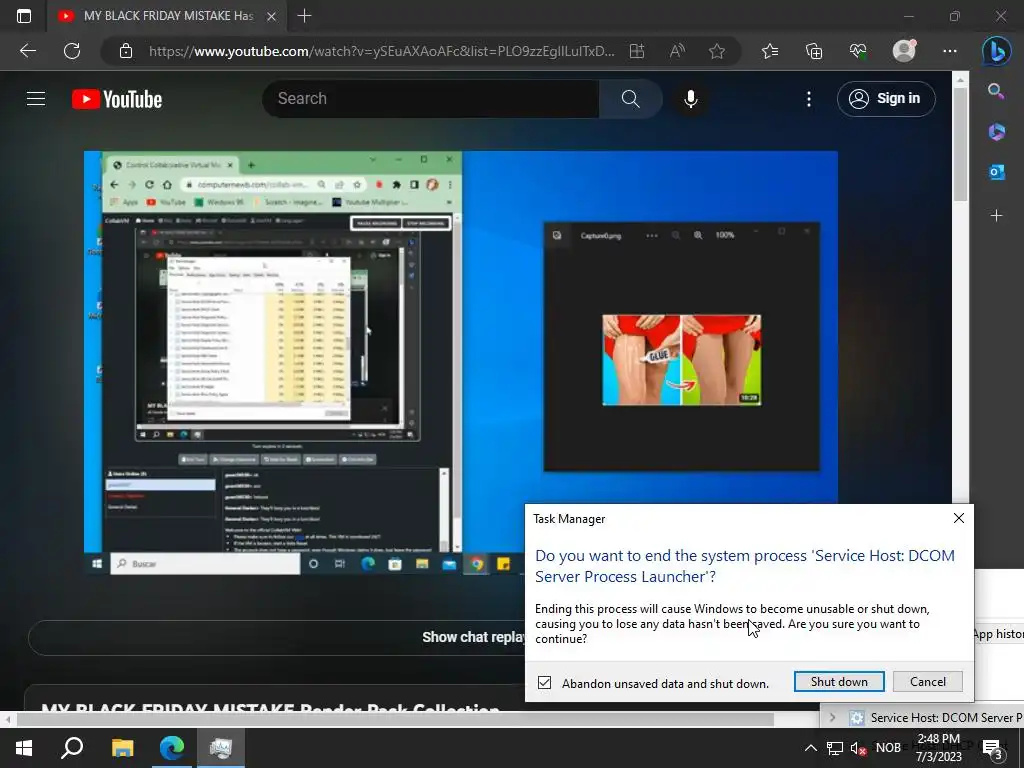Switch to Microsoft Edge on taskbar
This screenshot has height=768, width=1024.
pos(172,748)
